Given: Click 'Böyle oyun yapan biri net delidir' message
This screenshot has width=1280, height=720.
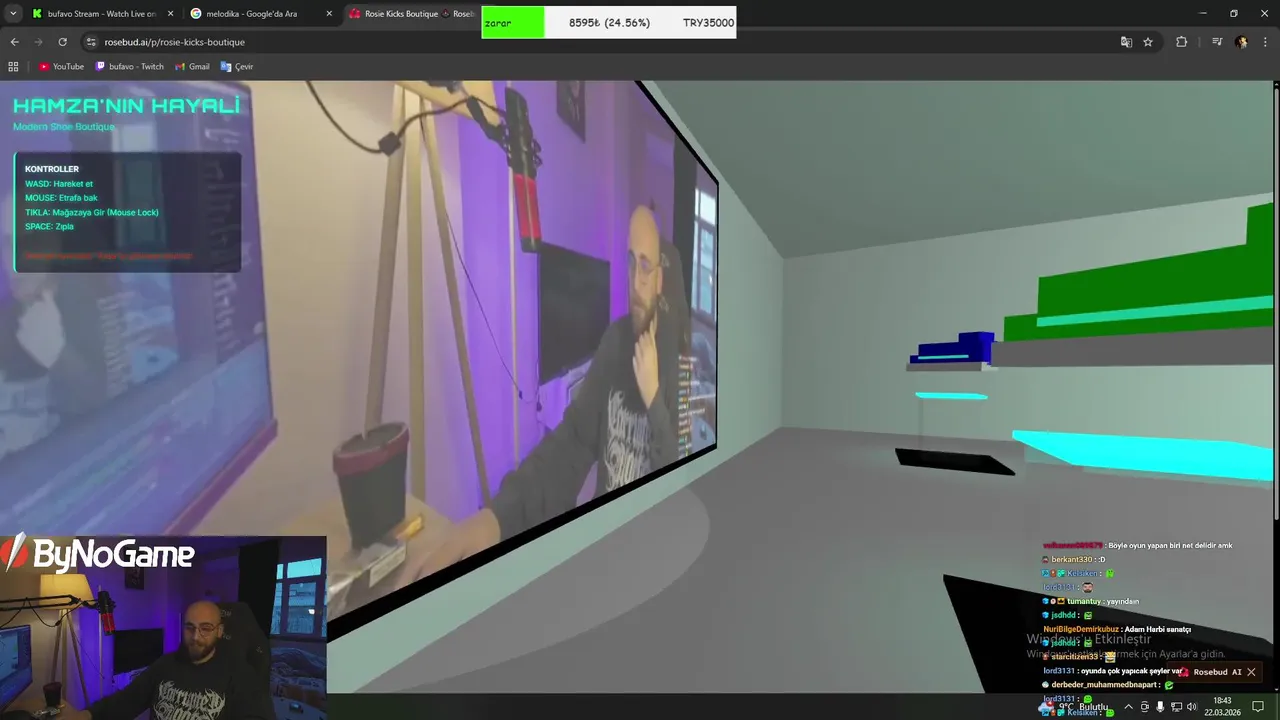Looking at the screenshot, I should (1170, 545).
